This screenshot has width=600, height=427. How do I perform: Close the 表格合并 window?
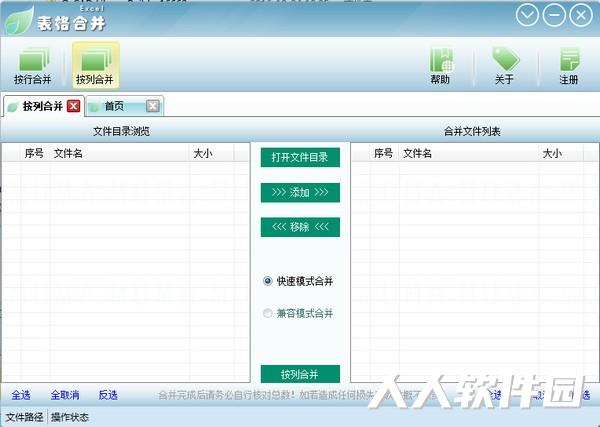[x=580, y=15]
